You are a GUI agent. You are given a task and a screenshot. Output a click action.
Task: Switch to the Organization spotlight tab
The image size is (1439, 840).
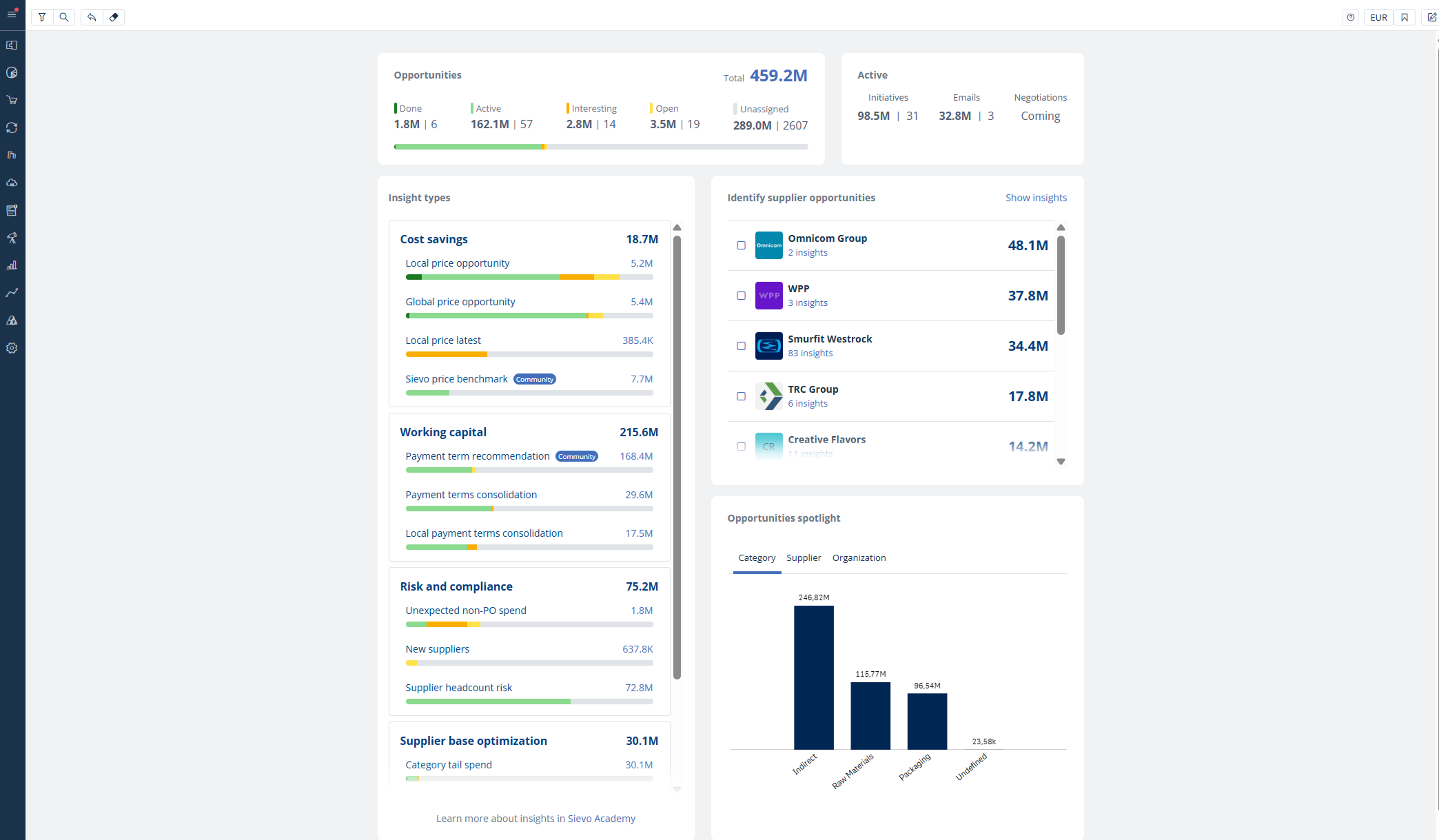(x=859, y=557)
